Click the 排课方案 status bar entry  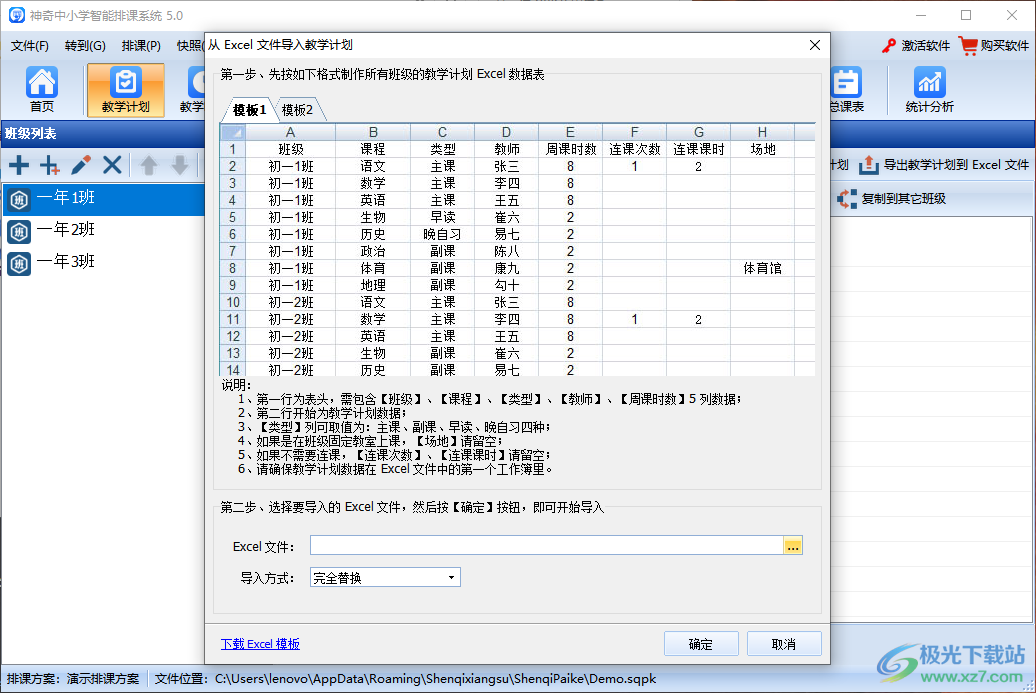(73, 679)
